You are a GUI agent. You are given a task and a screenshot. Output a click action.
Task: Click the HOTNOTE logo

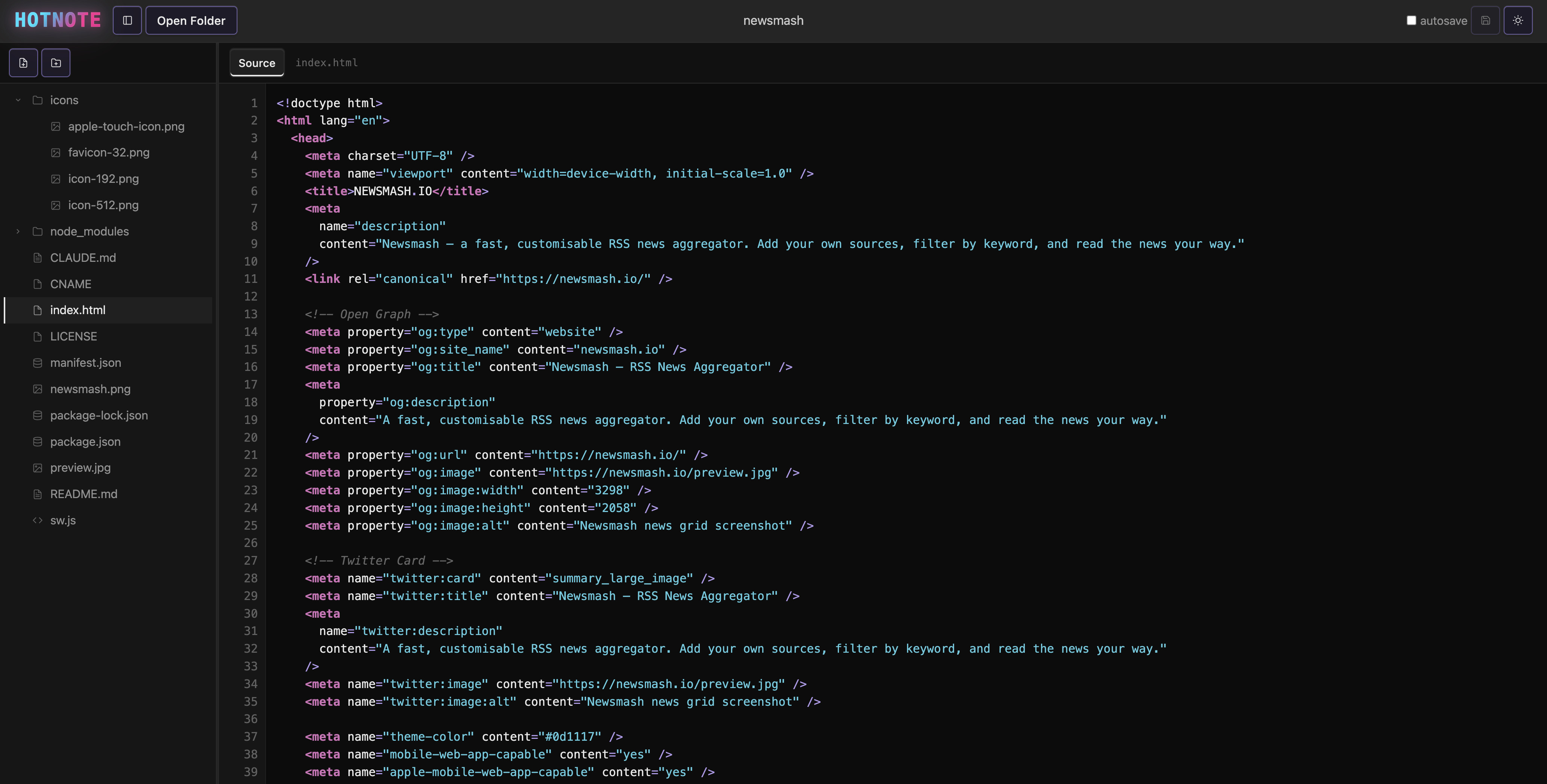56,20
